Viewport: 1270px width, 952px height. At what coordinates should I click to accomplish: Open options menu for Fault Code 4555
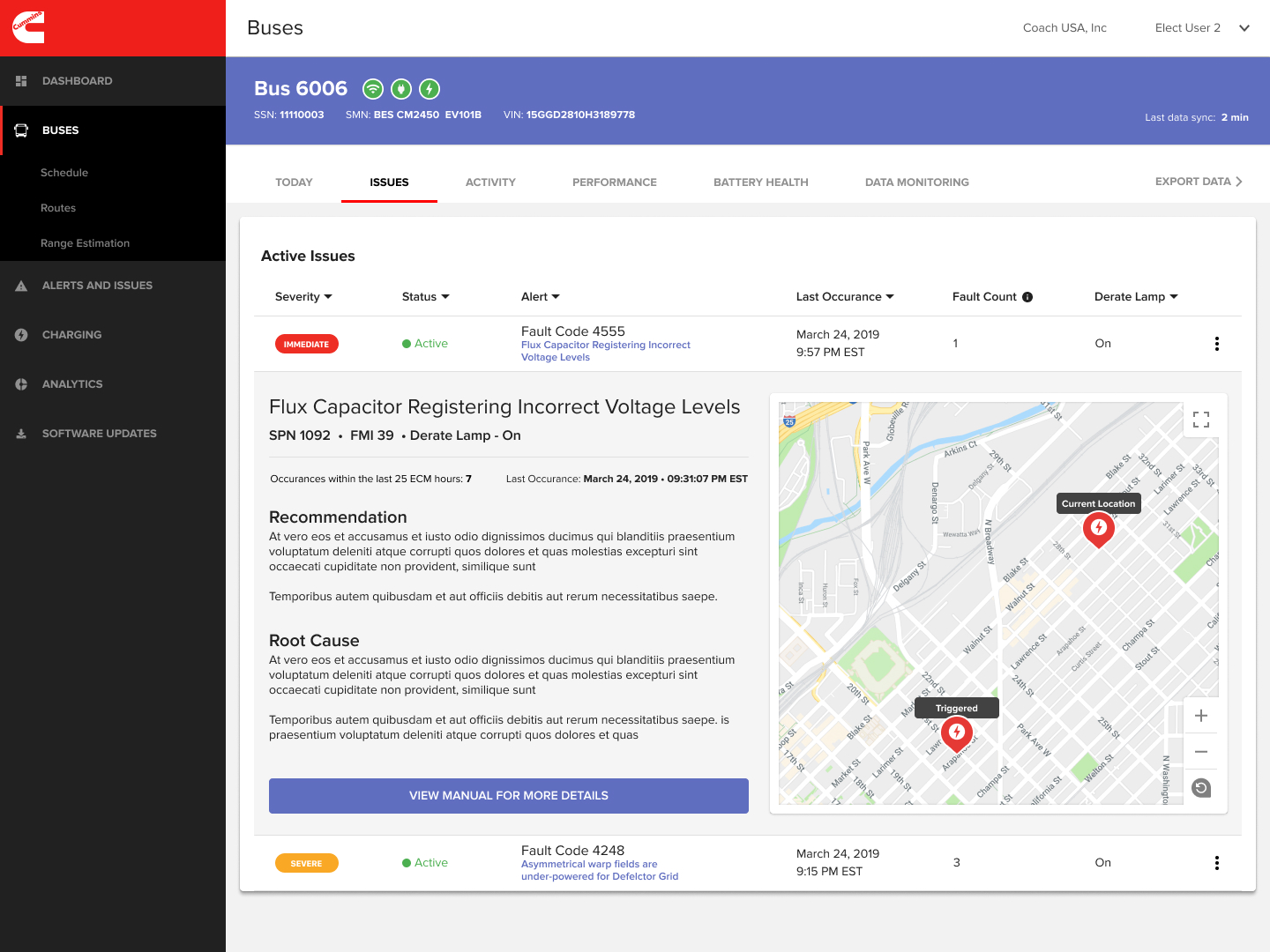coord(1217,344)
